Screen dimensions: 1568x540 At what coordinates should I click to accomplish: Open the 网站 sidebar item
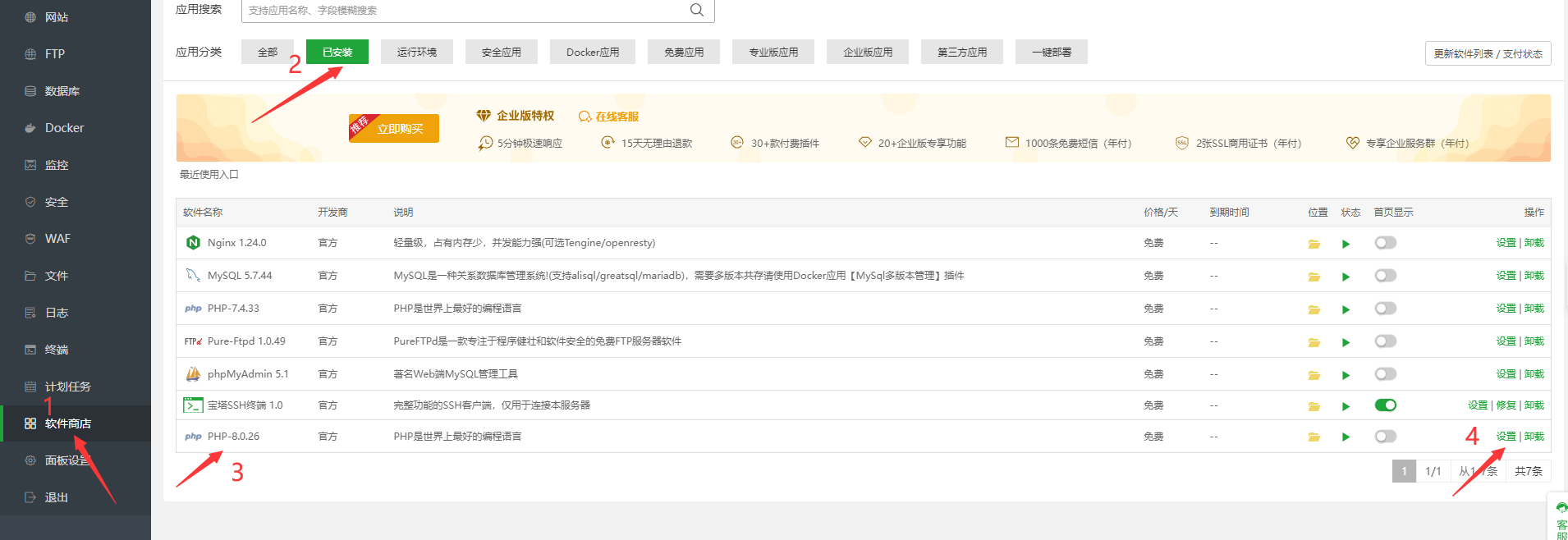click(x=76, y=17)
